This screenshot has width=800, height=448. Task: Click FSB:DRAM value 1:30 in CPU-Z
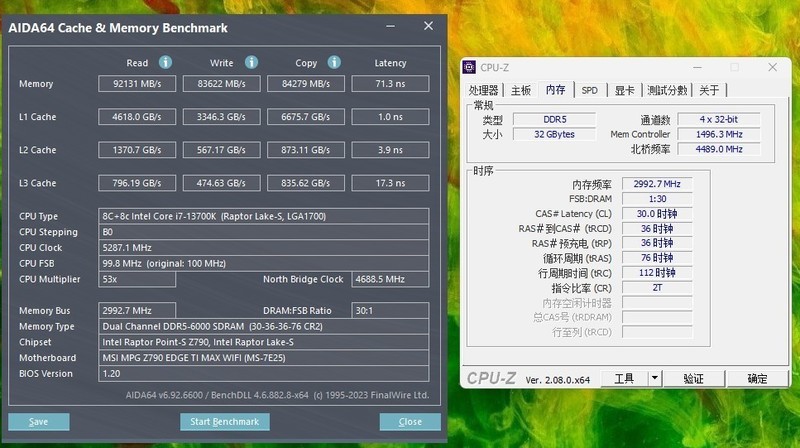(x=657, y=198)
